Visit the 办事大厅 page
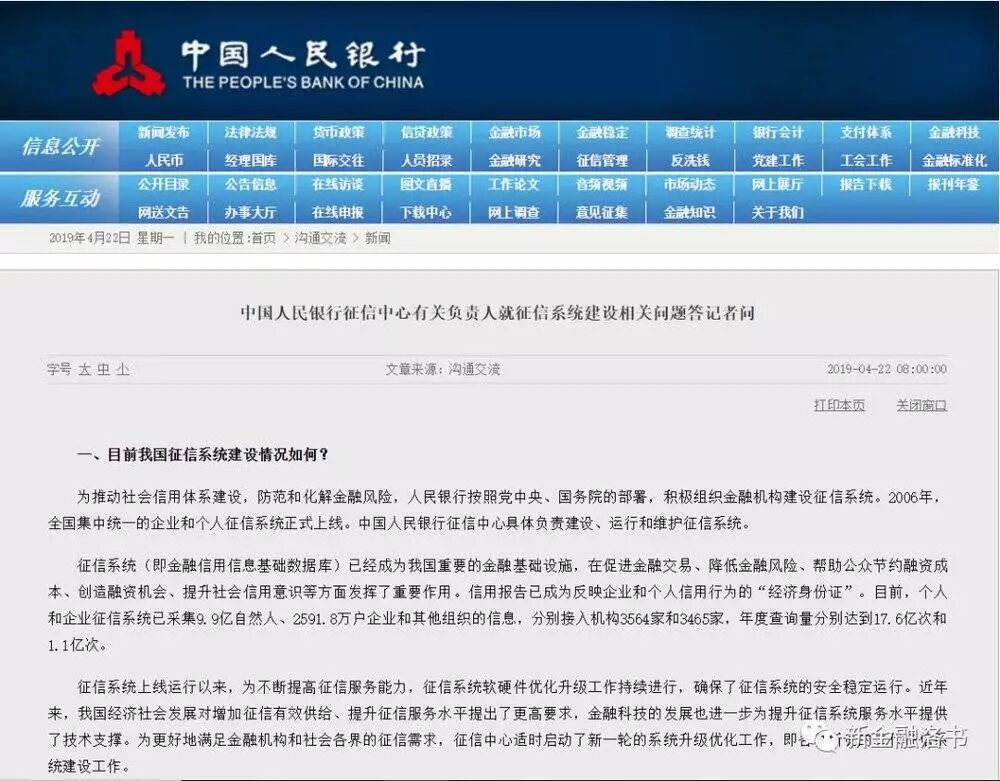Screen dimensions: 1000x781 pyautogui.click(x=251, y=212)
